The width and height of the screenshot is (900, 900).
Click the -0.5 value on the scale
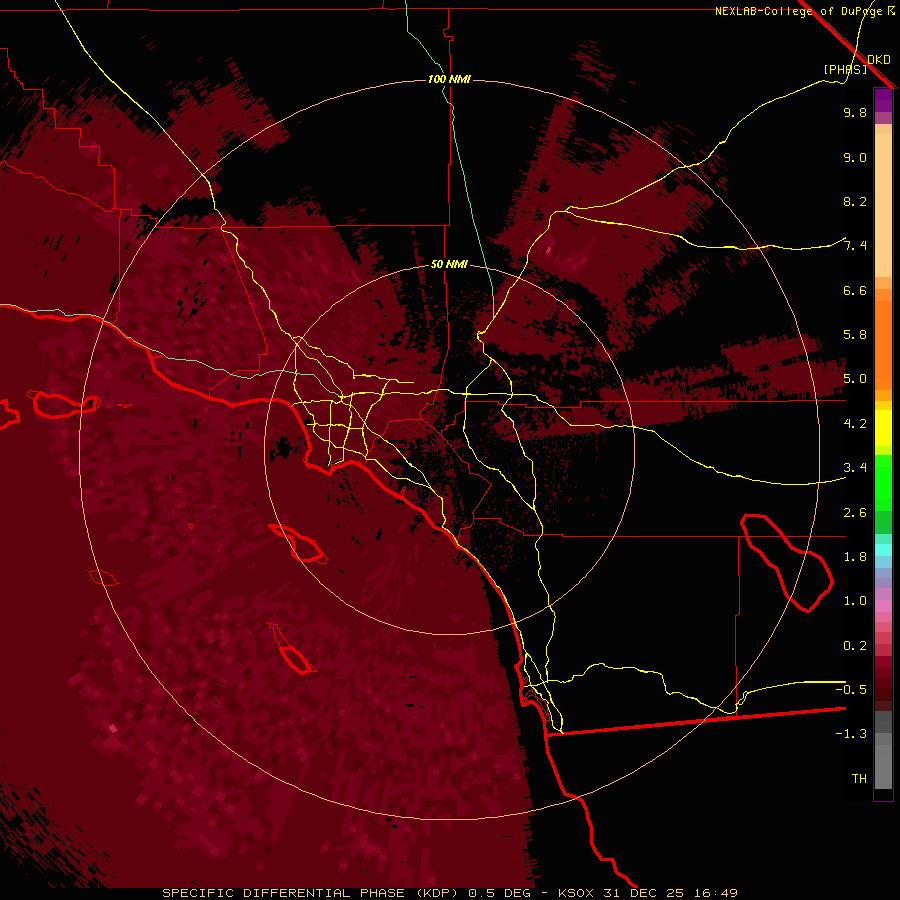(x=851, y=690)
